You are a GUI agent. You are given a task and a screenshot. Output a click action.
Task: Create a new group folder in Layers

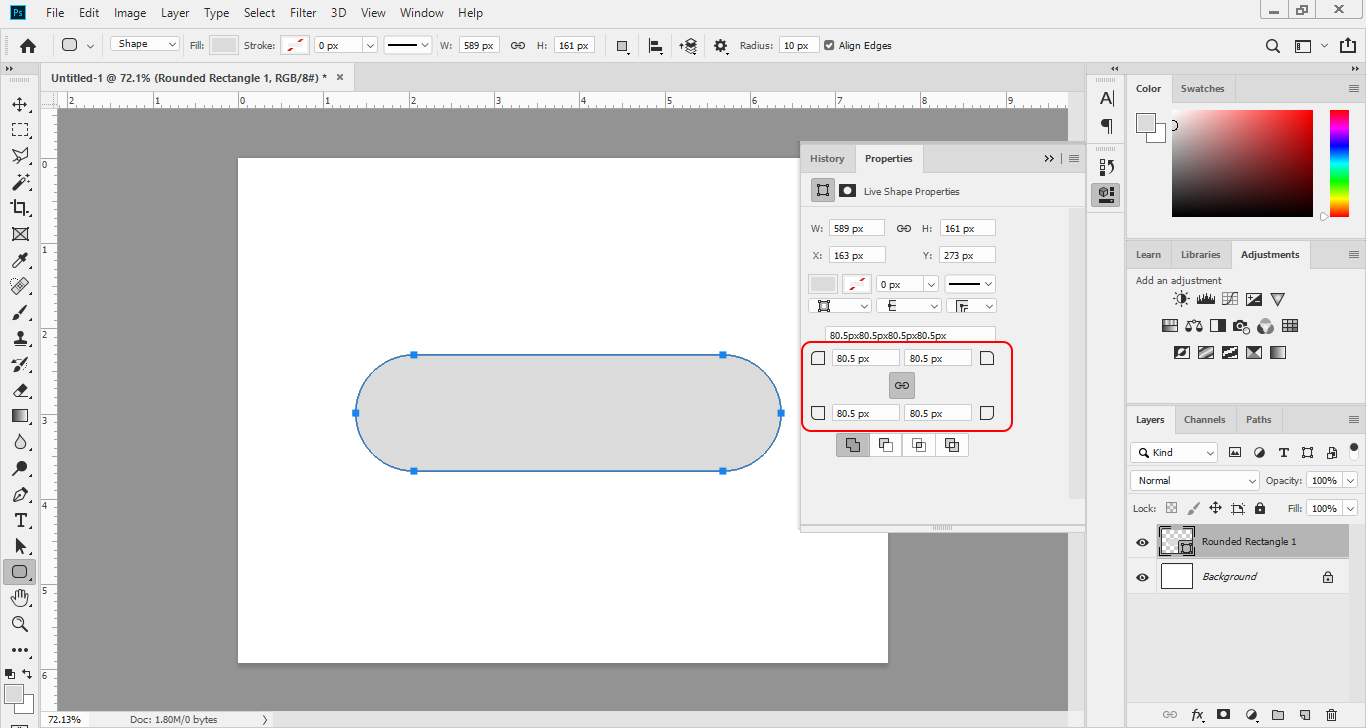click(1278, 715)
